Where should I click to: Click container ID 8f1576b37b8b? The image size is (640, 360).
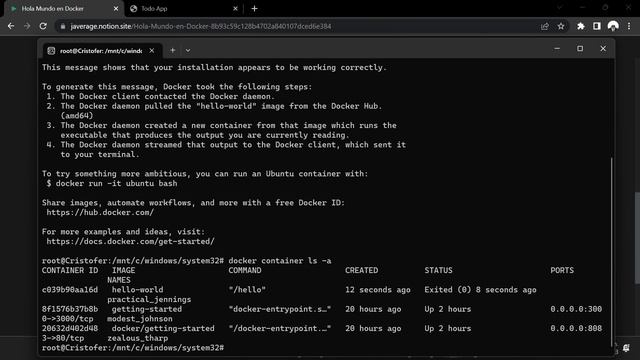(70, 309)
